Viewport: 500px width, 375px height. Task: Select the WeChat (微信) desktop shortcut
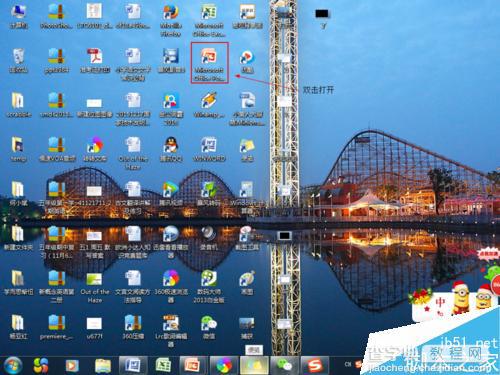coord(209,327)
